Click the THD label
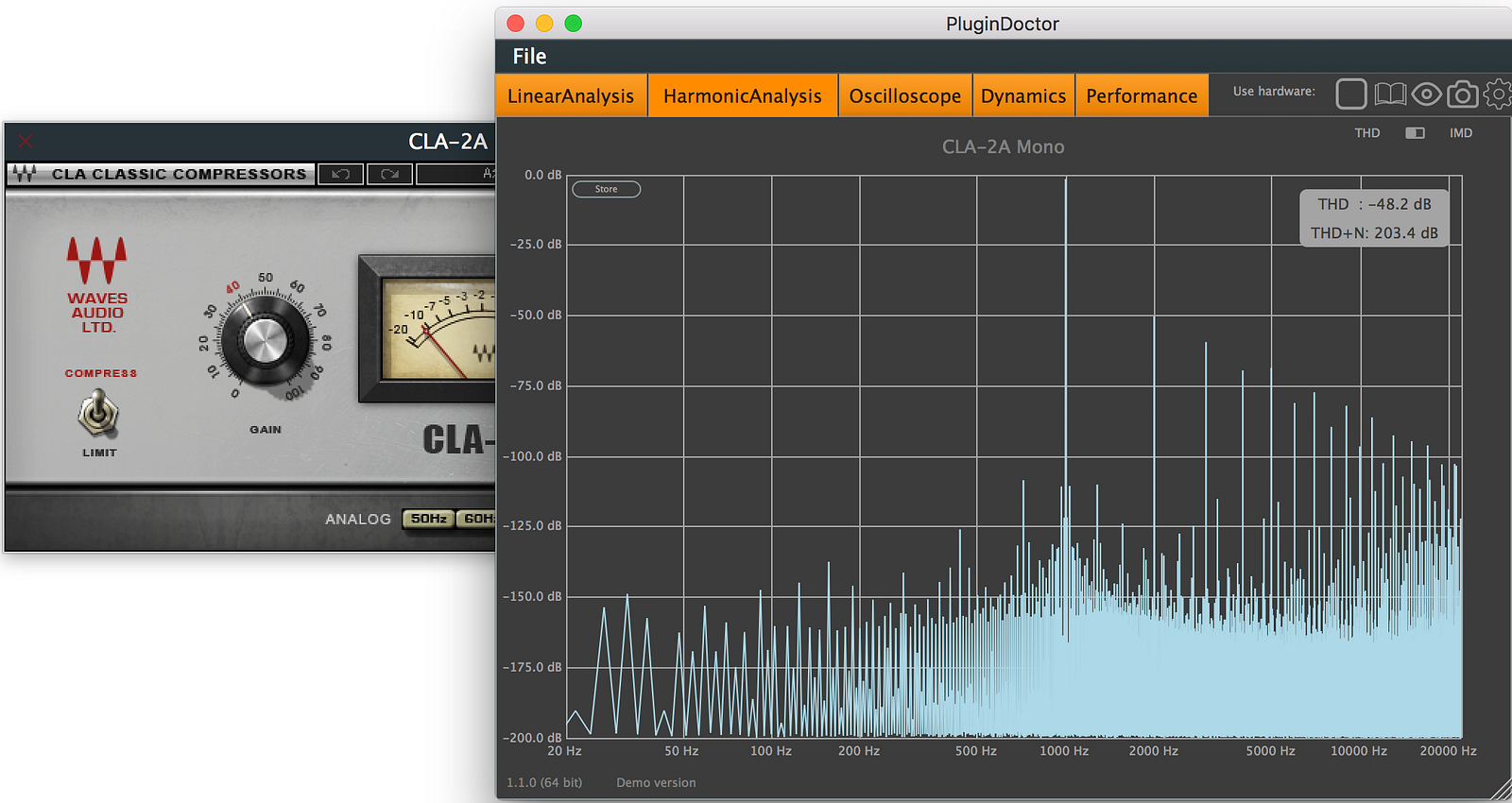The width and height of the screenshot is (1512, 803). [1366, 133]
